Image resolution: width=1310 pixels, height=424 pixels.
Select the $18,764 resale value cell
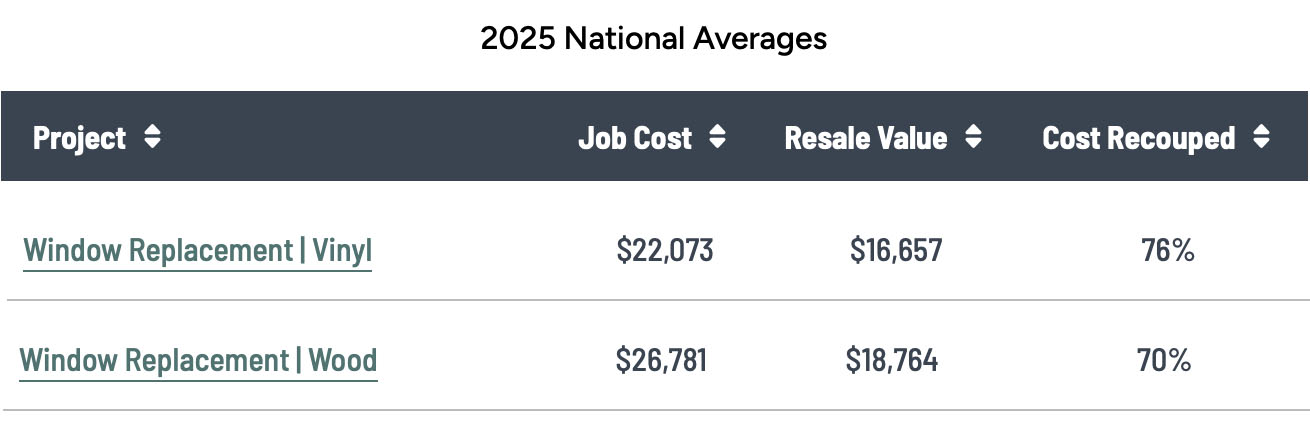tap(892, 360)
